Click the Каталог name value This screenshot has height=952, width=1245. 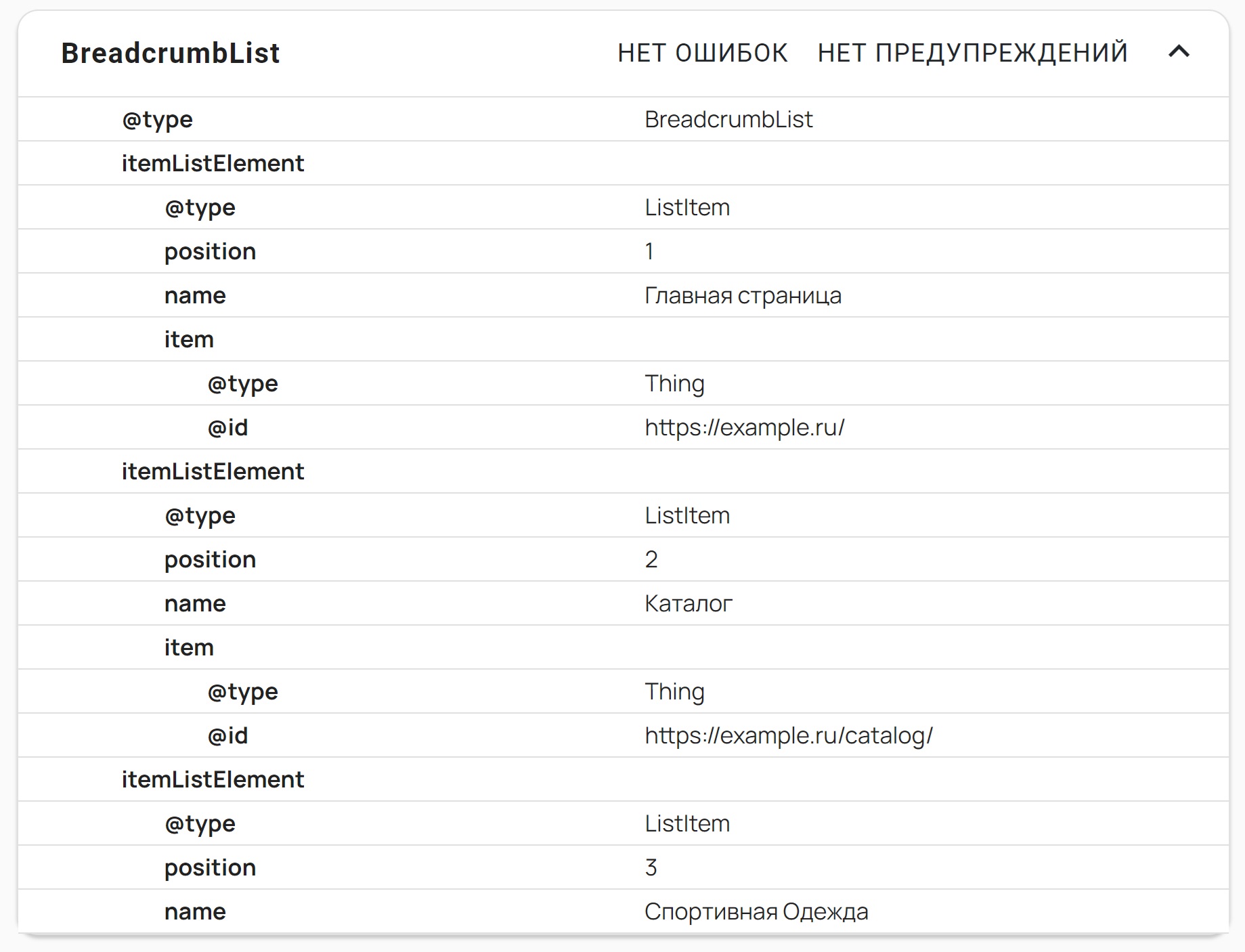point(688,603)
